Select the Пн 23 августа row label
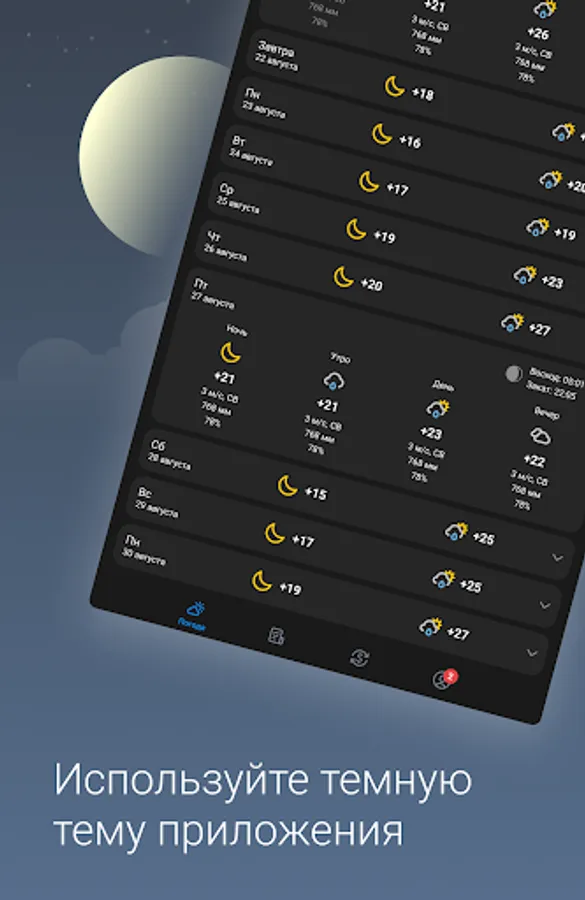The image size is (585, 900). [x=265, y=103]
